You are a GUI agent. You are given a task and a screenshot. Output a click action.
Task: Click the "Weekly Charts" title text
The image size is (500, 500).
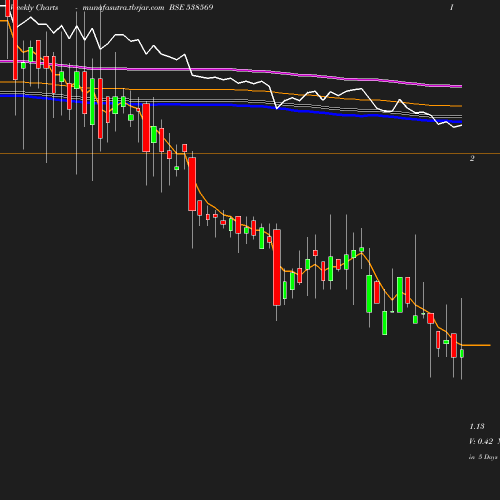(34, 8)
